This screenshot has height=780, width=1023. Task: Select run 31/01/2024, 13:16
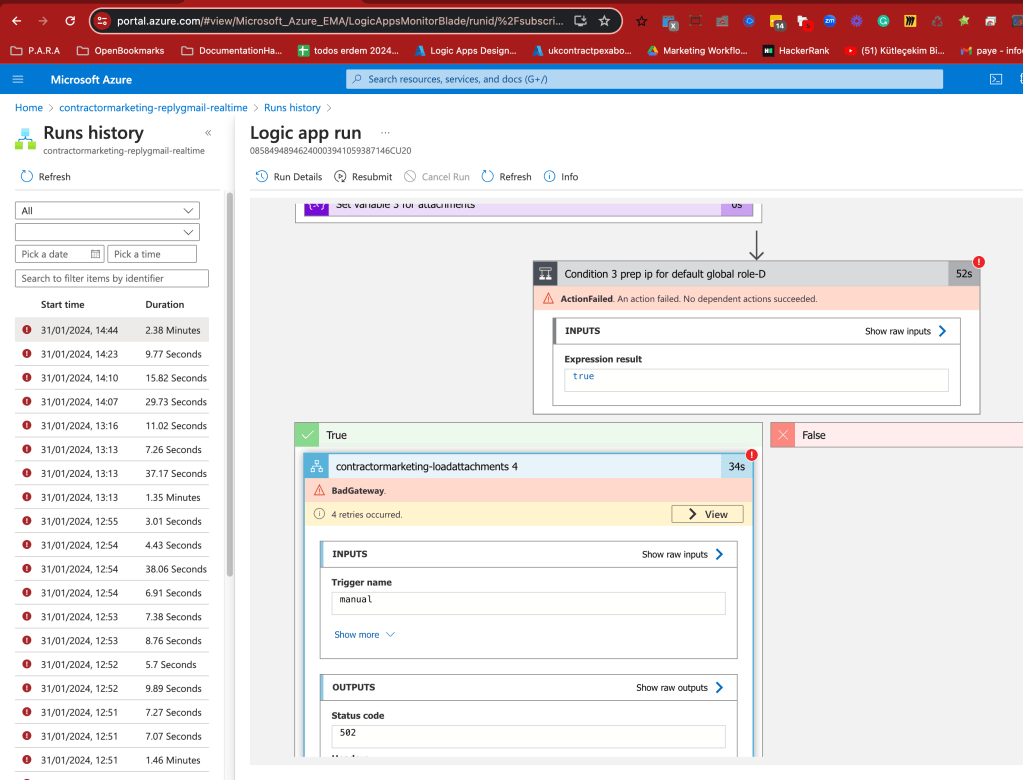point(112,426)
